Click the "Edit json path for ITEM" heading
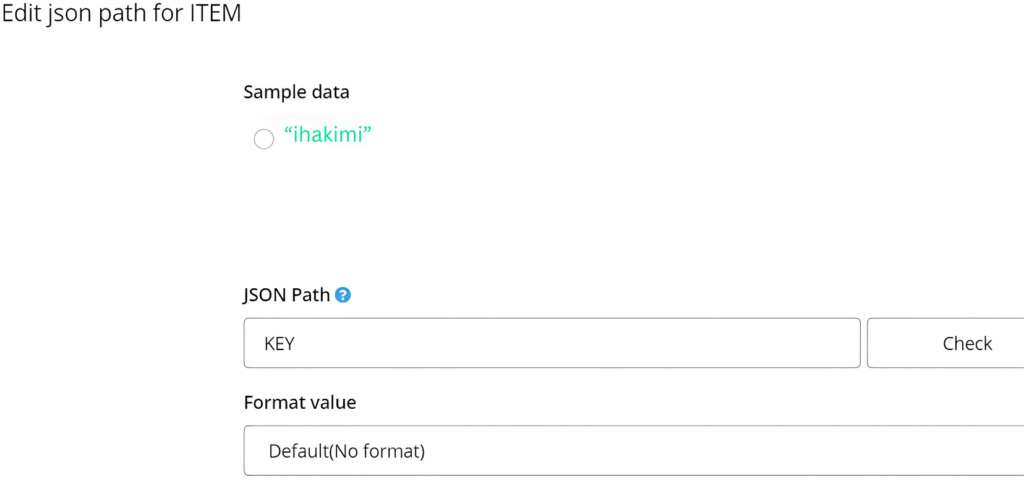Image resolution: width=1024 pixels, height=483 pixels. (121, 14)
